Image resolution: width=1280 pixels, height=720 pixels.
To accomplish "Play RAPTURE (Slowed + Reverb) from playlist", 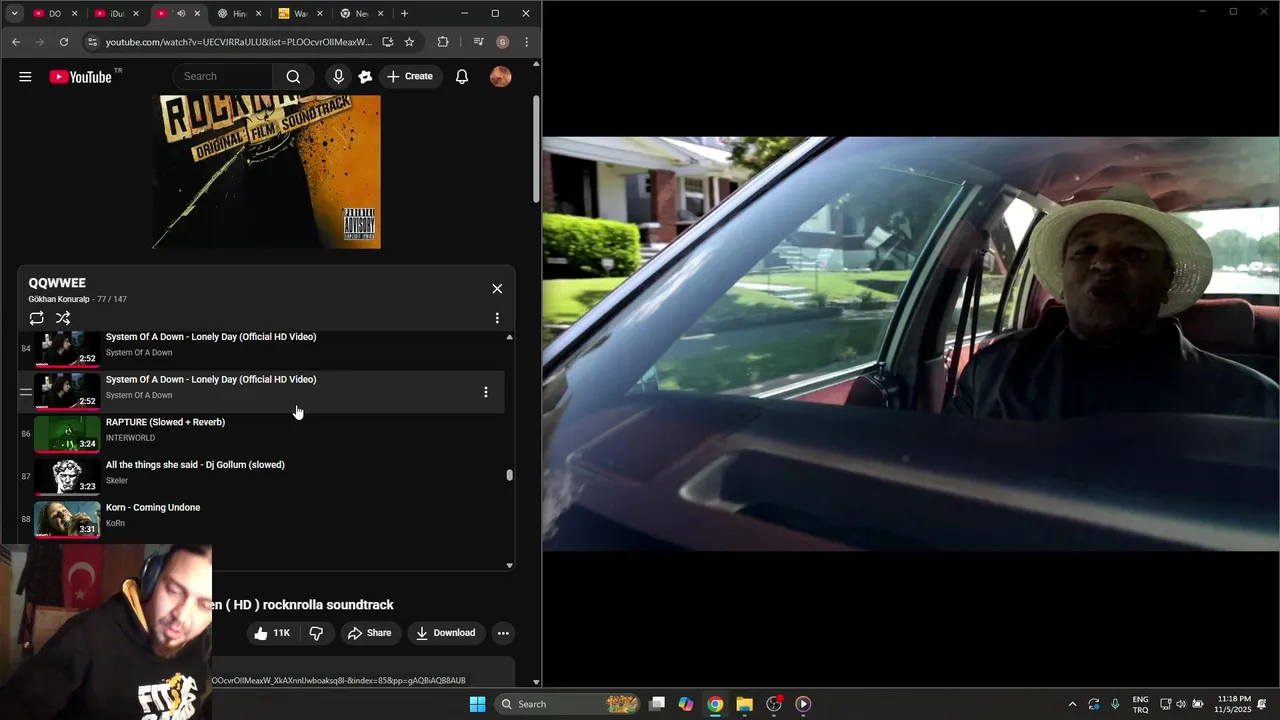I will [x=261, y=434].
